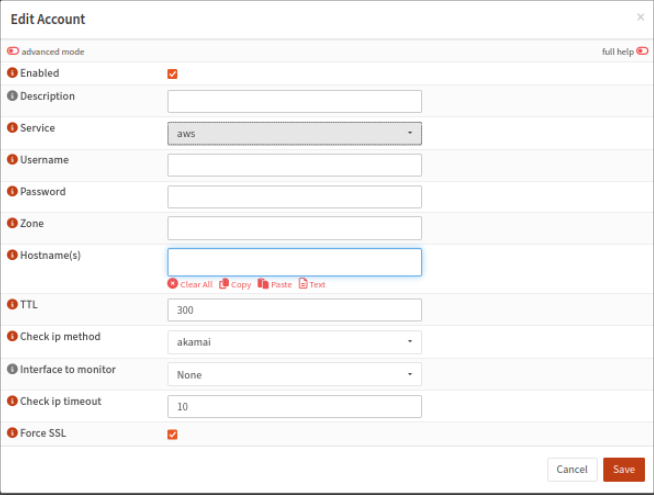The width and height of the screenshot is (654, 495).
Task: Click the Hostname(s) token field
Action: [294, 262]
